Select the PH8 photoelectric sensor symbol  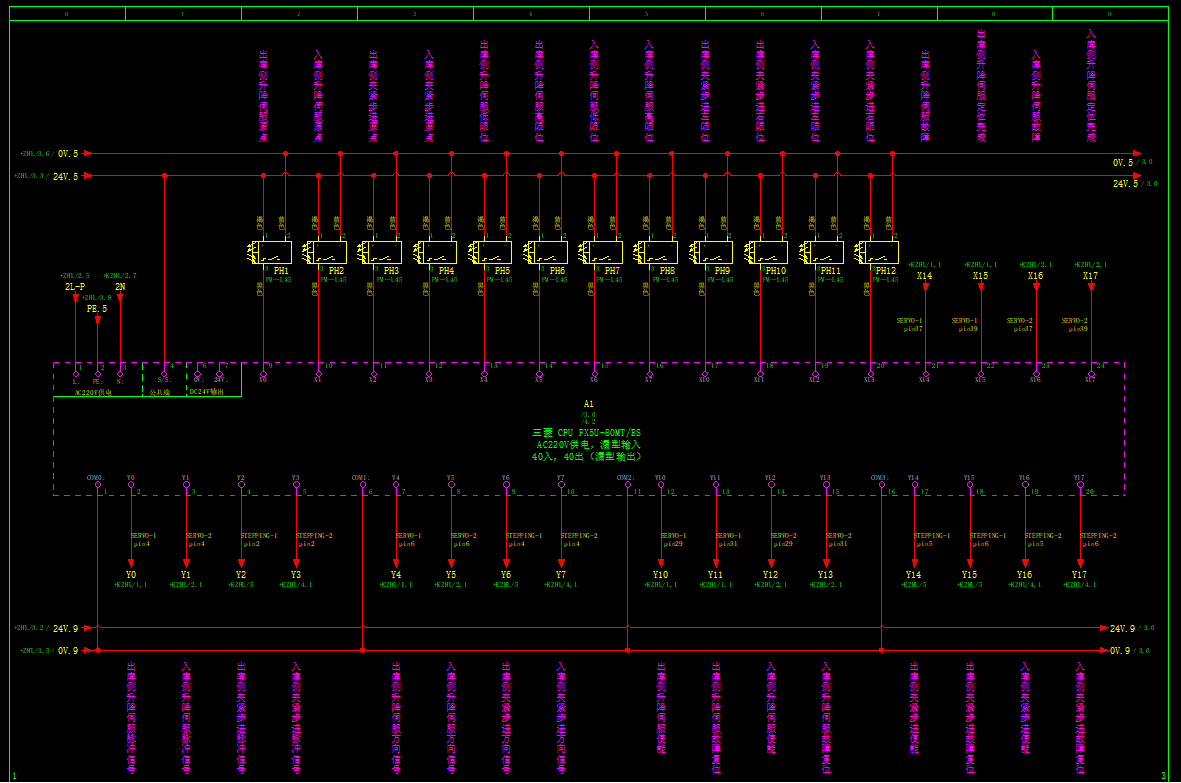(x=659, y=252)
